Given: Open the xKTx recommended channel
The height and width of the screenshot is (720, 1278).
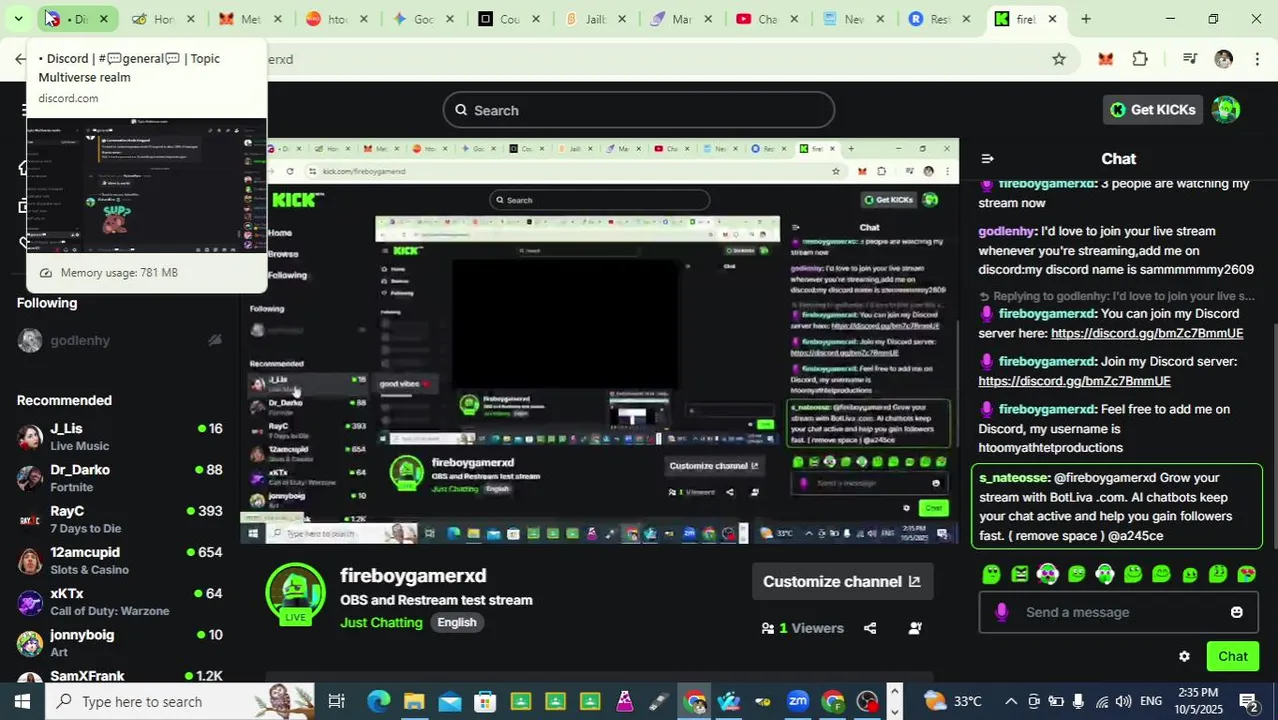Looking at the screenshot, I should 120,601.
